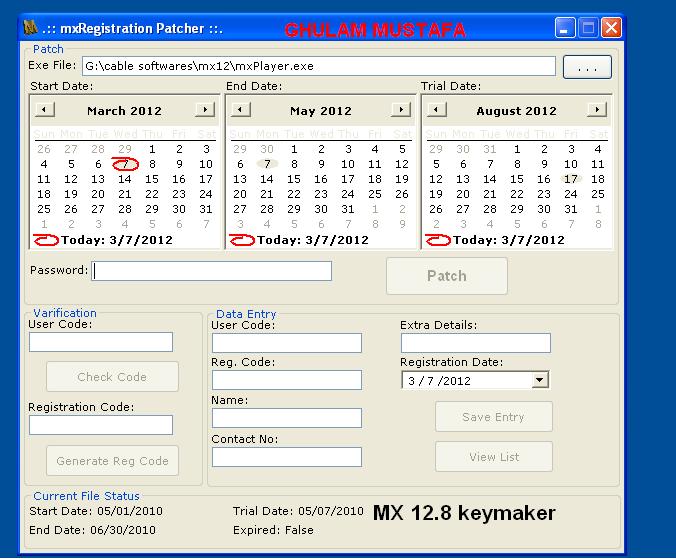Image resolution: width=676 pixels, height=559 pixels.
Task: Click August 2012 title in Trial Date calendar
Action: pos(516,111)
